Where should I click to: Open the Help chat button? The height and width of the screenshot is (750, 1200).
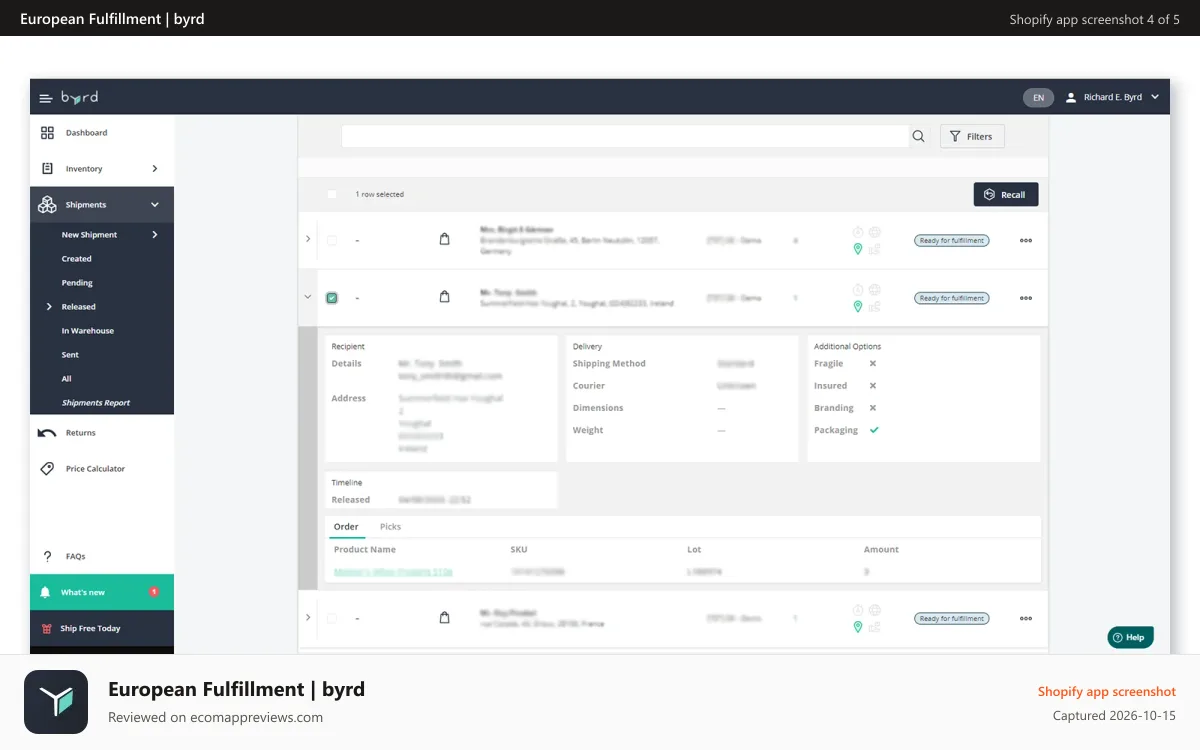coord(1130,637)
